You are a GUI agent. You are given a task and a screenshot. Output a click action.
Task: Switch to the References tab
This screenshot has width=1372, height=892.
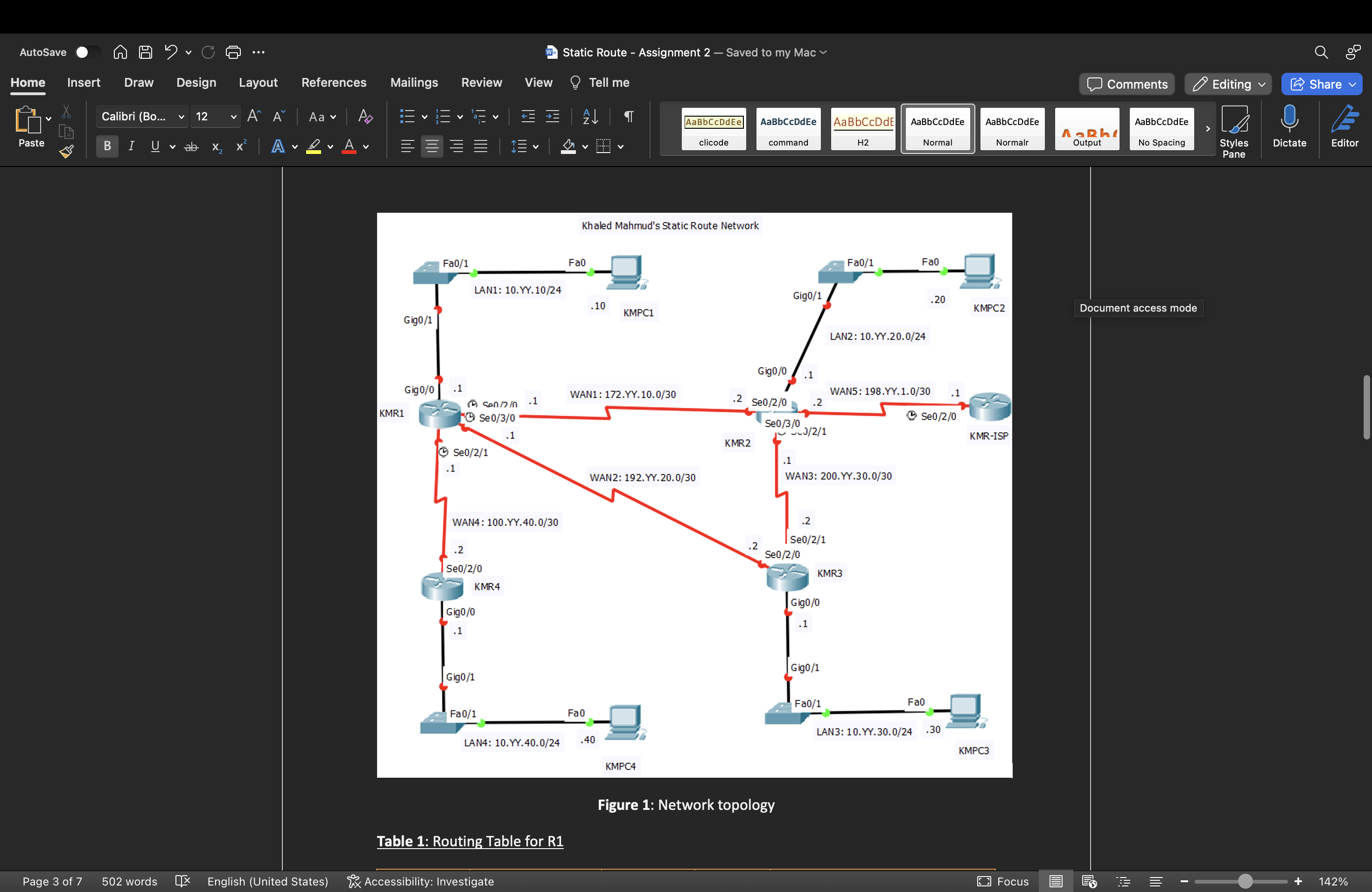[x=333, y=82]
